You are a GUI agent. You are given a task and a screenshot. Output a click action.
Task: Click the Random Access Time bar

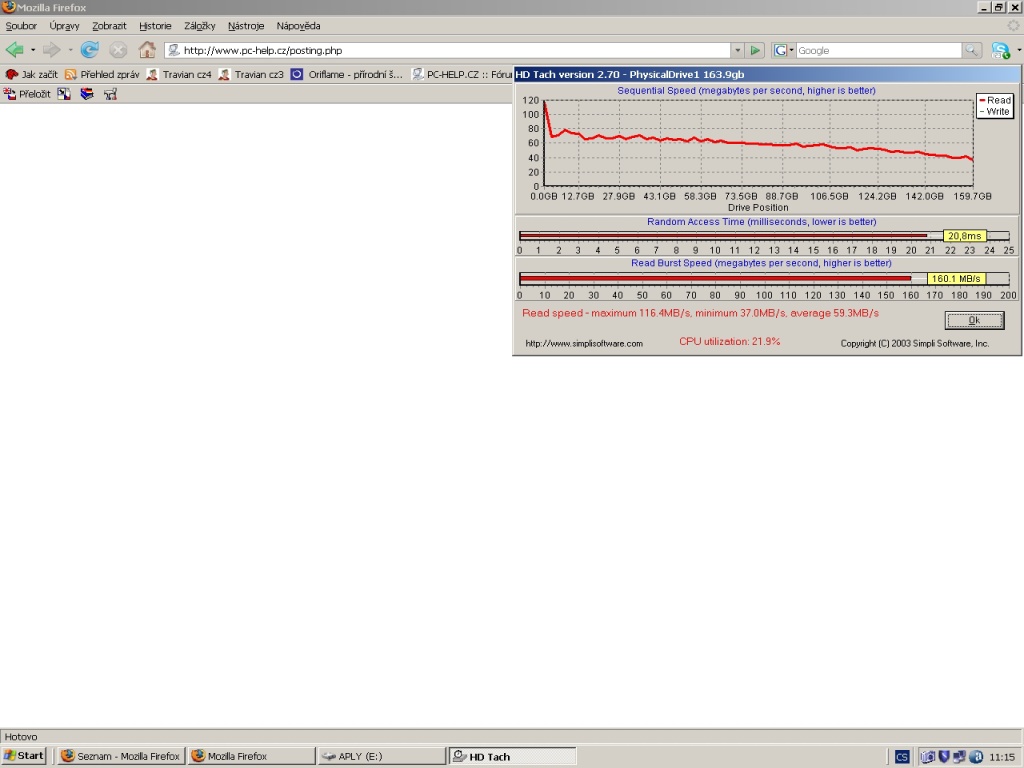click(x=730, y=236)
